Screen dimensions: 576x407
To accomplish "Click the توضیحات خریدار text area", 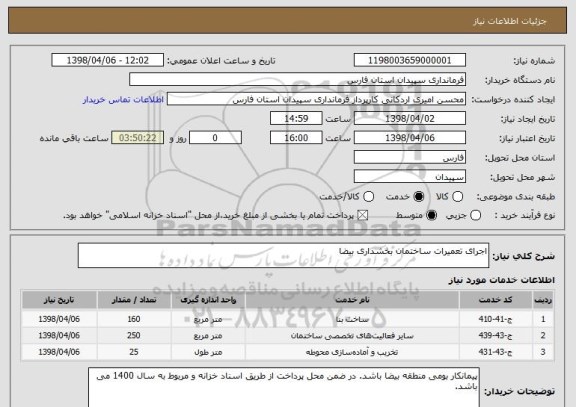I will (x=284, y=388).
